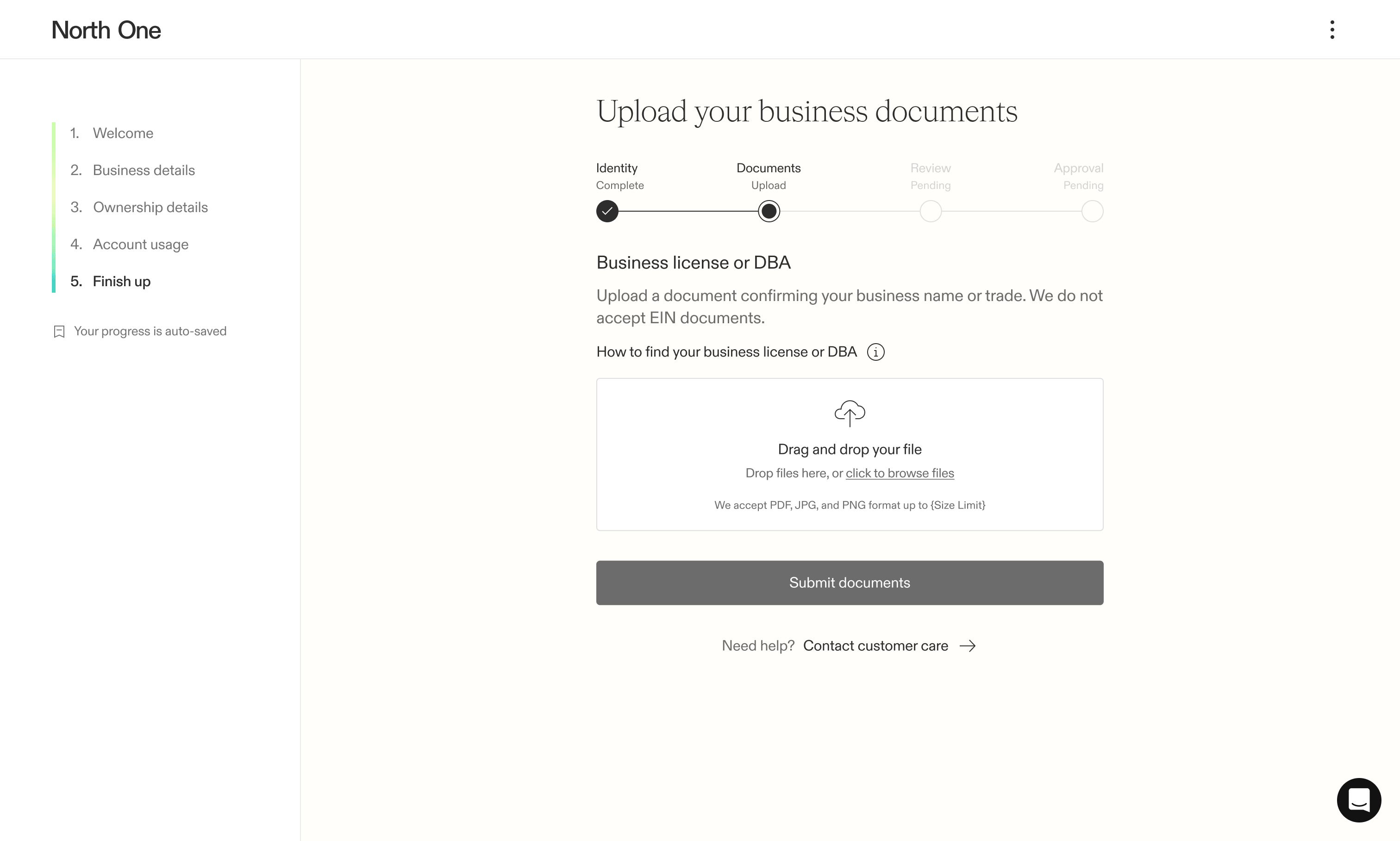
Task: Click the 'We do not accept EIN documents' description
Action: (849, 307)
